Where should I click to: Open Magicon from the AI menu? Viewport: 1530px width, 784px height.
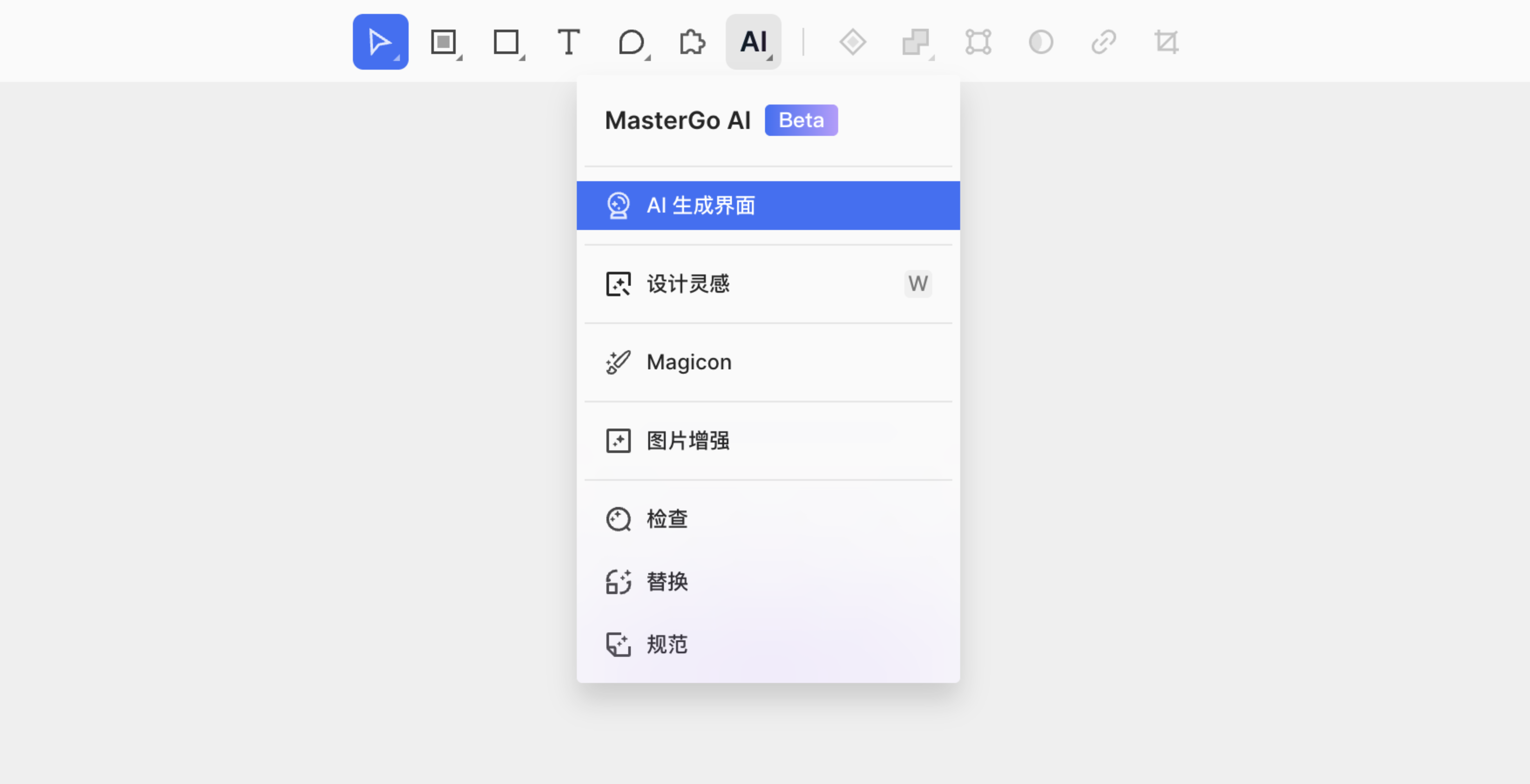pyautogui.click(x=768, y=362)
